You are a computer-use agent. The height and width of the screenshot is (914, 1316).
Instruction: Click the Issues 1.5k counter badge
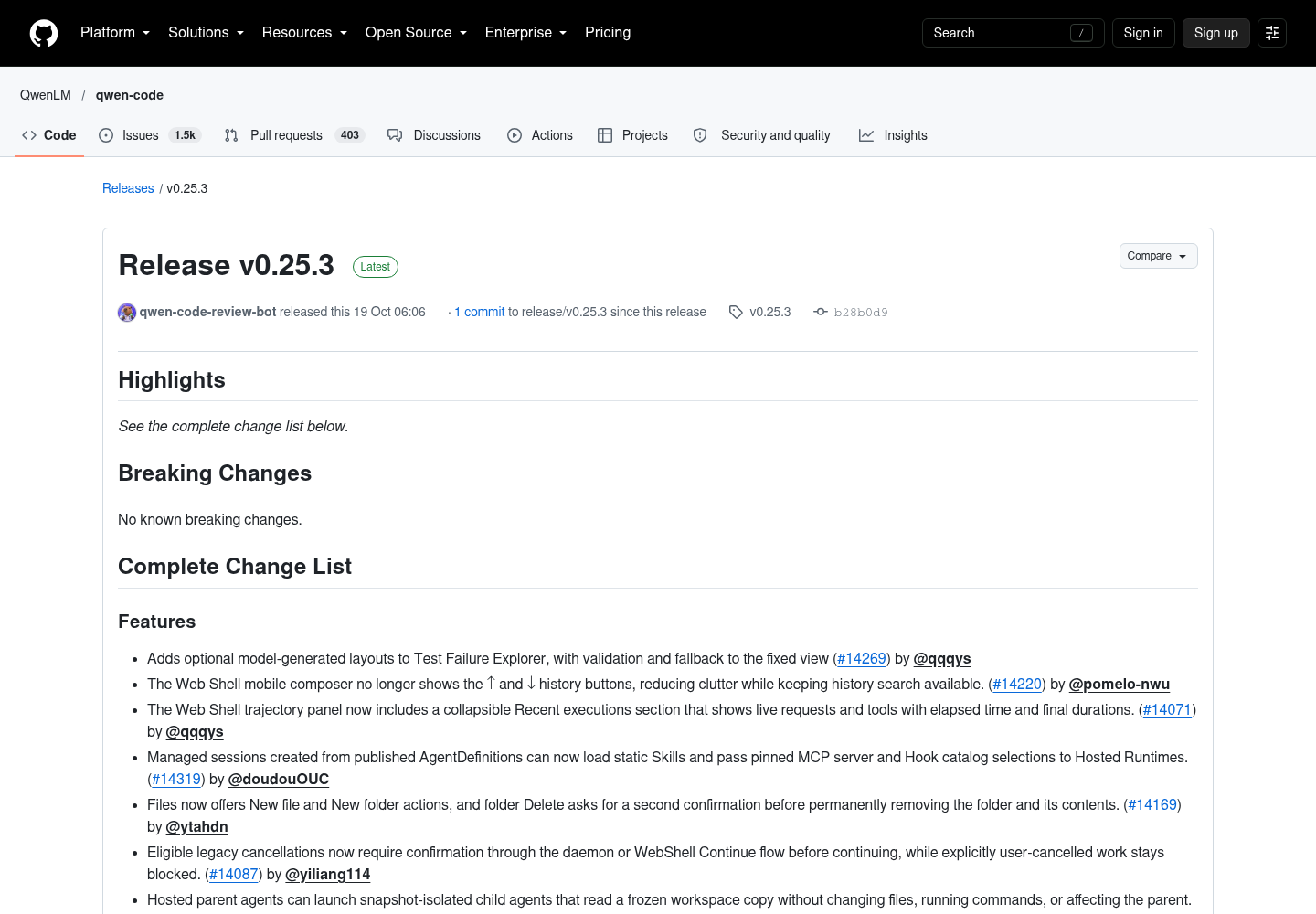(186, 135)
